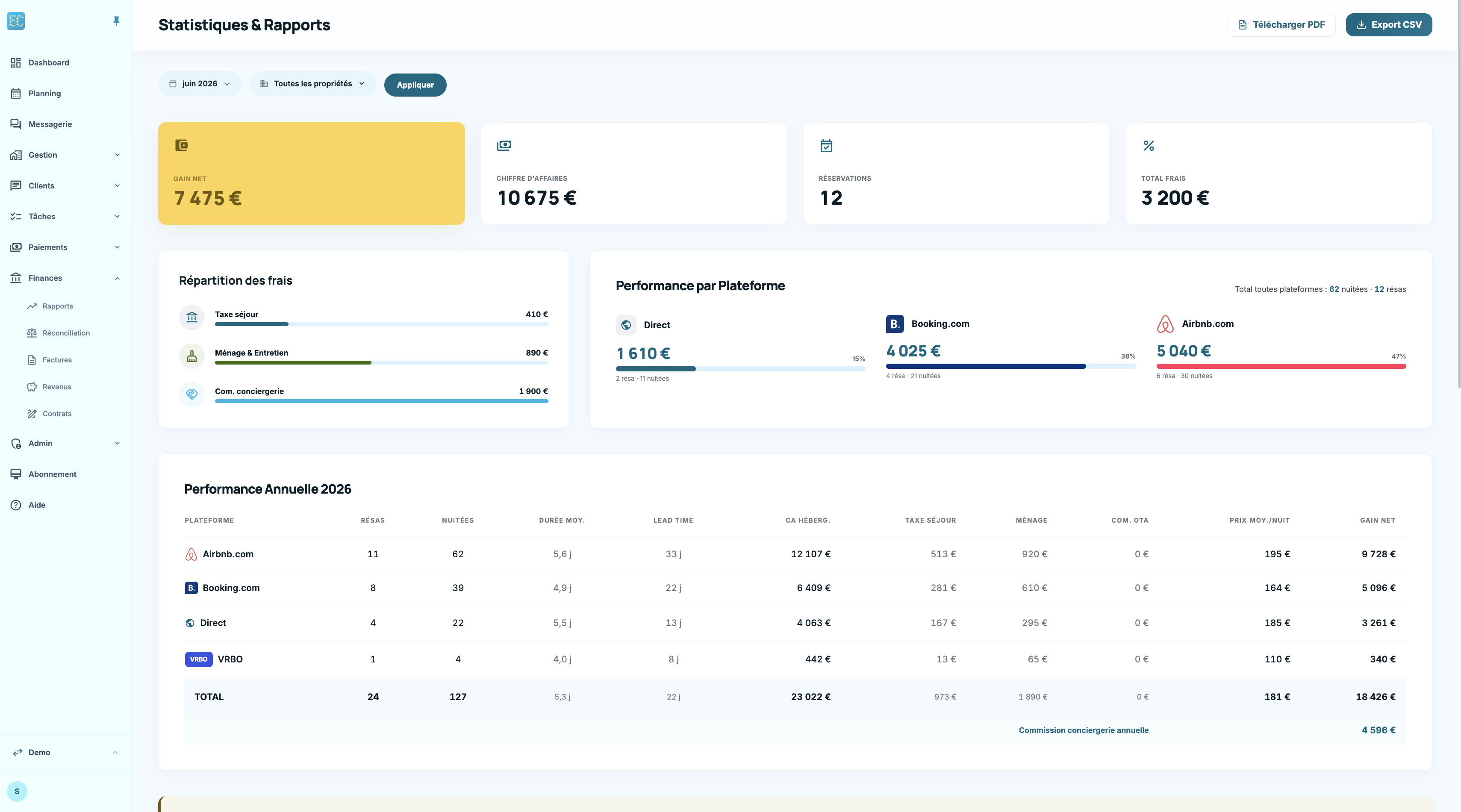Click the Réconciliation scales icon

point(32,333)
